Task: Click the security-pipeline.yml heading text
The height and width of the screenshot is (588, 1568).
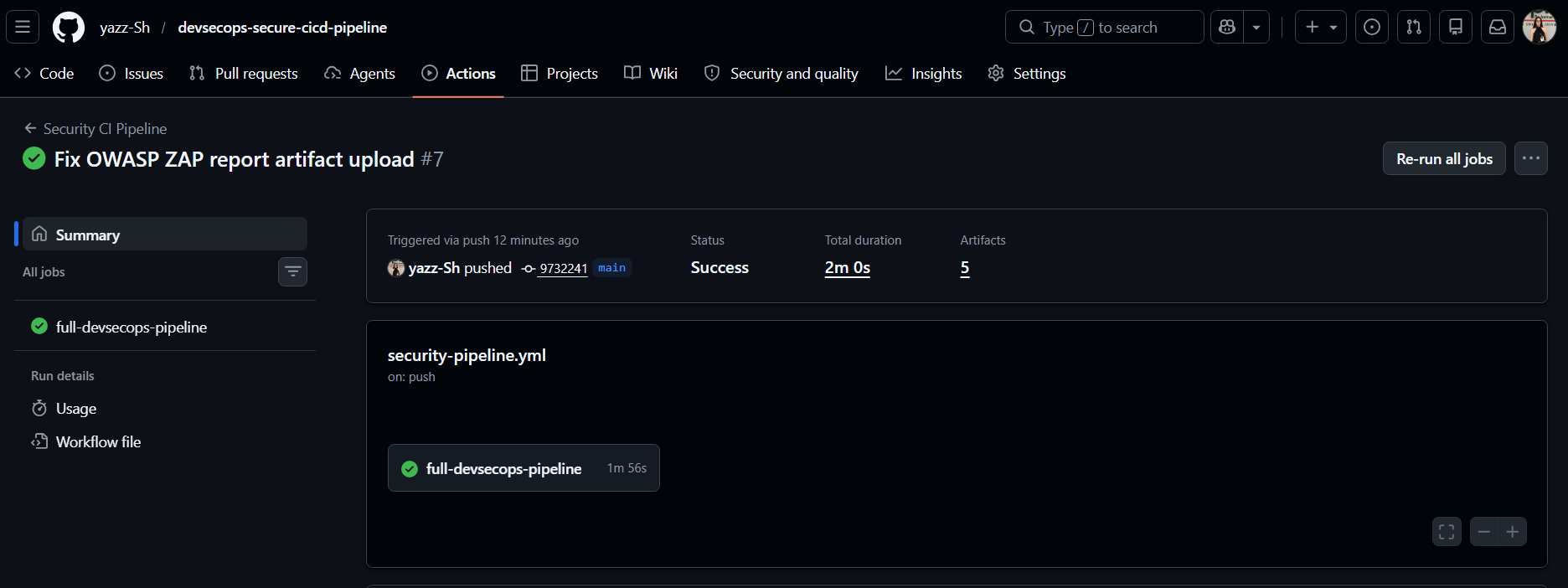Action: pos(467,355)
